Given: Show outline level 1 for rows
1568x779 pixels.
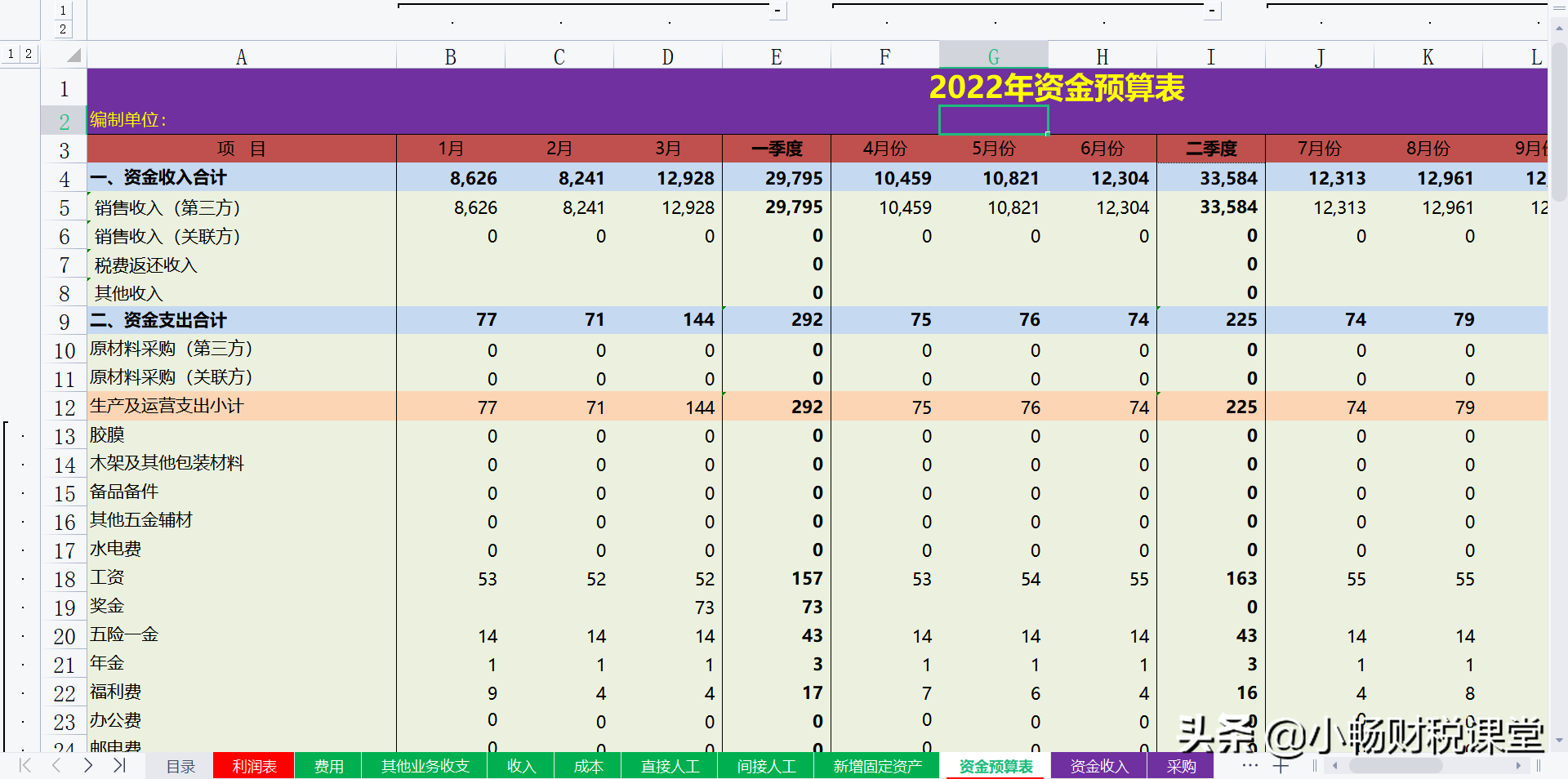Looking at the screenshot, I should [x=10, y=53].
